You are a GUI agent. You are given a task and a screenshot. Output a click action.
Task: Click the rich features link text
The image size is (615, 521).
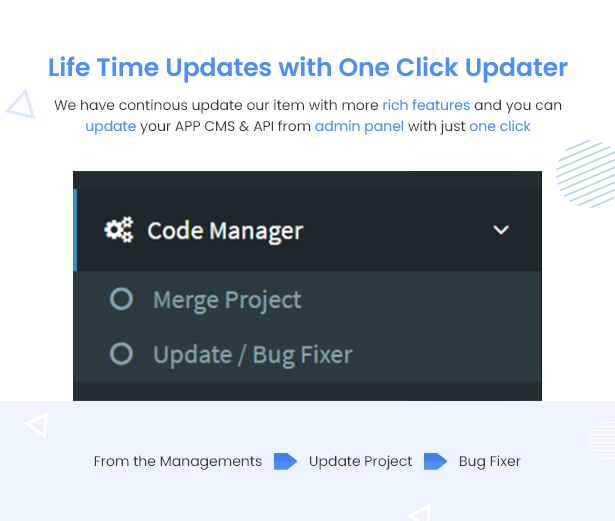[426, 105]
